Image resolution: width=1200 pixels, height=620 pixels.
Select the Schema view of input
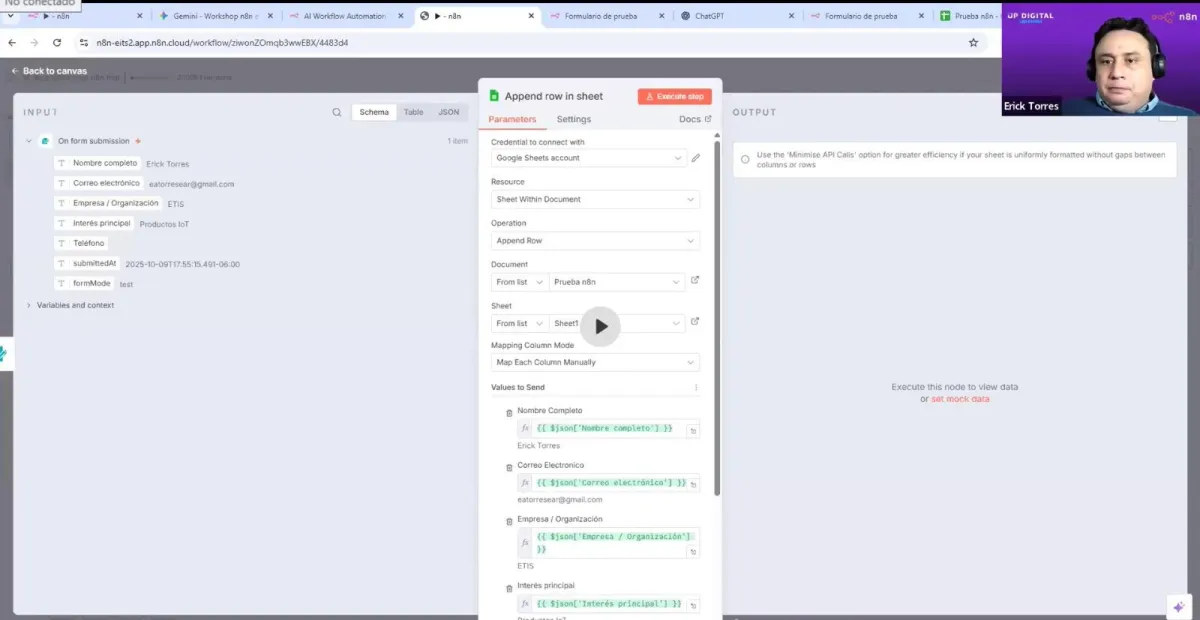tap(374, 112)
